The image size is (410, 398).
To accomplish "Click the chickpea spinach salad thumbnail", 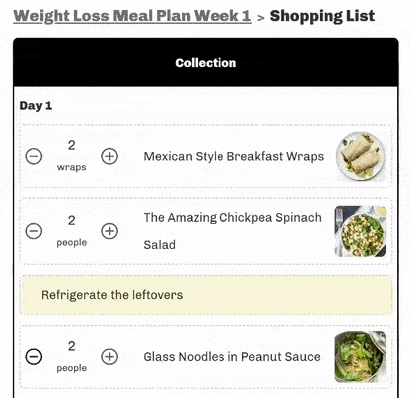I will coord(360,231).
